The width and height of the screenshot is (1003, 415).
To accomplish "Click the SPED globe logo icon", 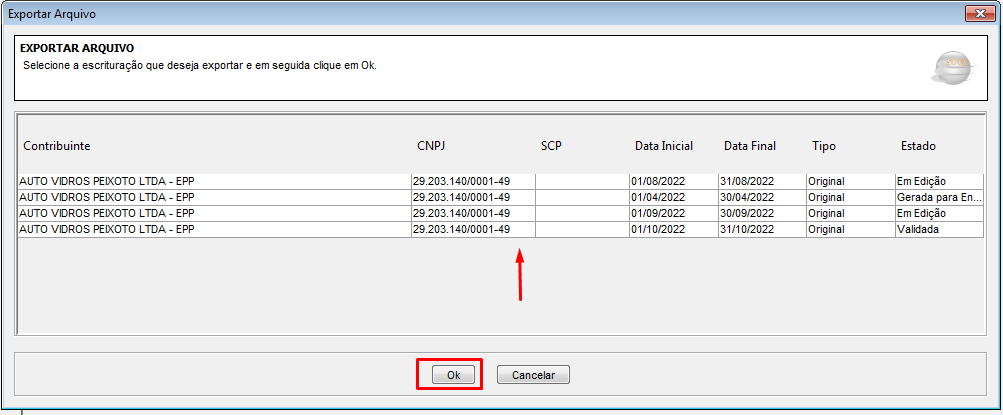I will click(954, 69).
